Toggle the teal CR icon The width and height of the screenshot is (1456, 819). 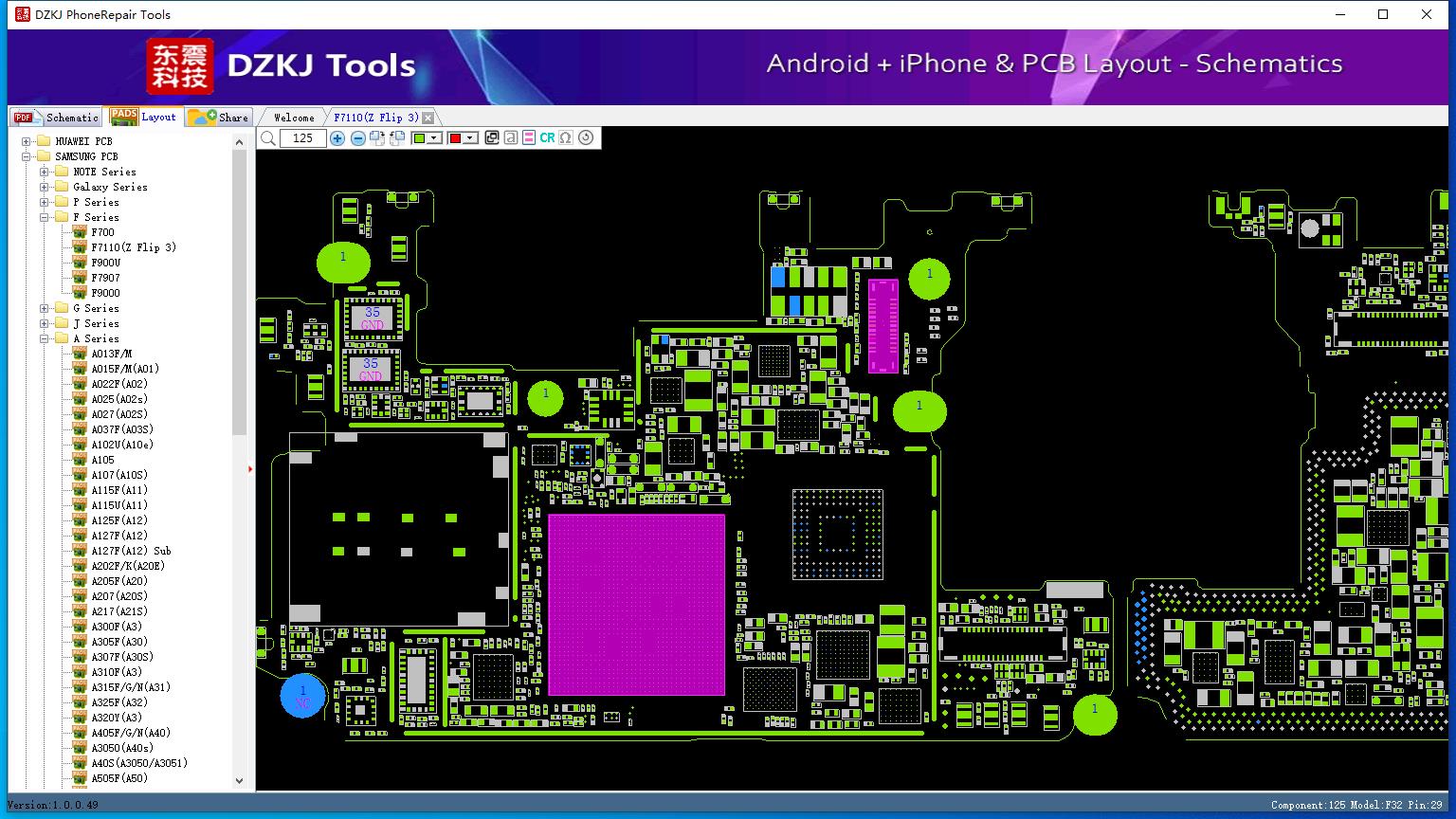tap(547, 138)
